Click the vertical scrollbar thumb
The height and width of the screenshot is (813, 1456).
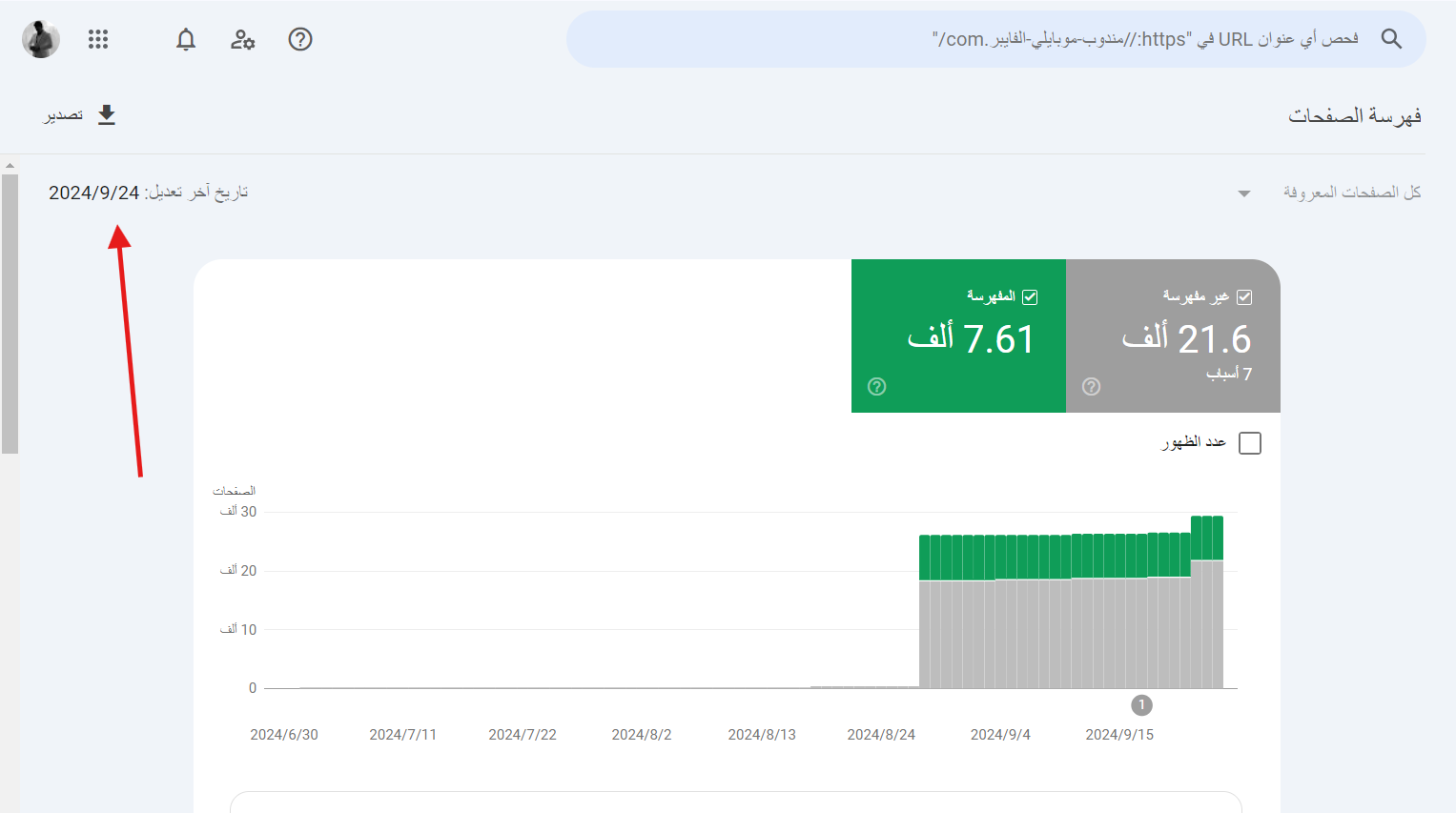tap(10, 315)
